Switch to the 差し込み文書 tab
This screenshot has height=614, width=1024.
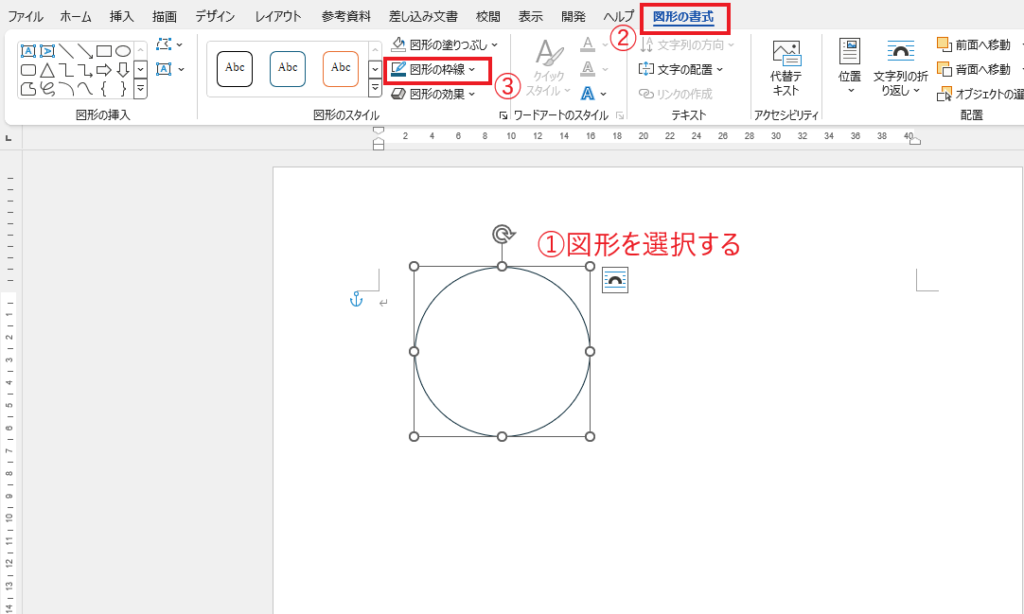tap(423, 16)
